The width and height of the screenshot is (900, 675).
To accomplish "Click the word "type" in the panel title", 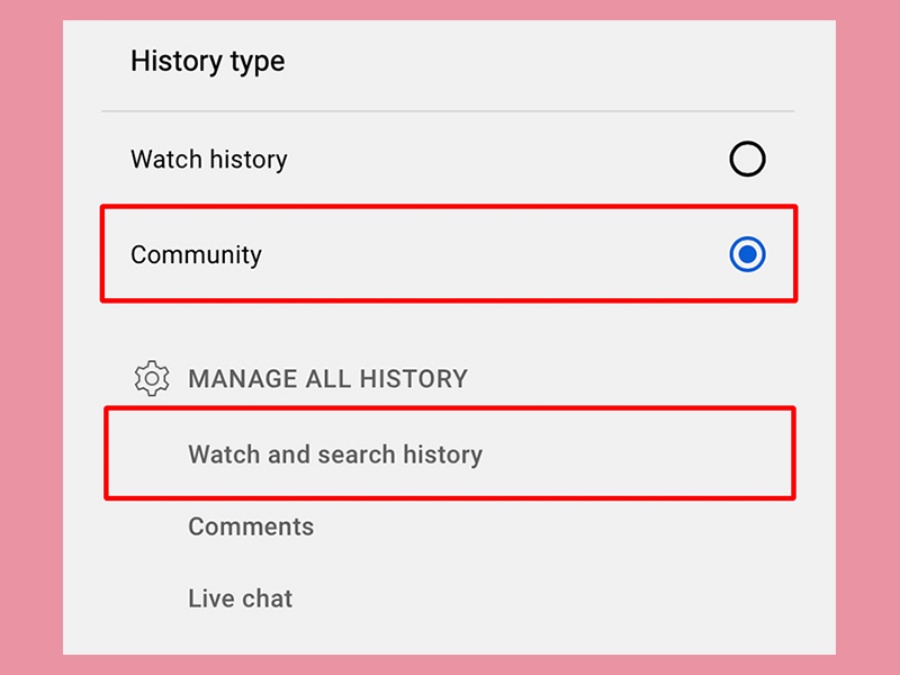I will coord(258,62).
